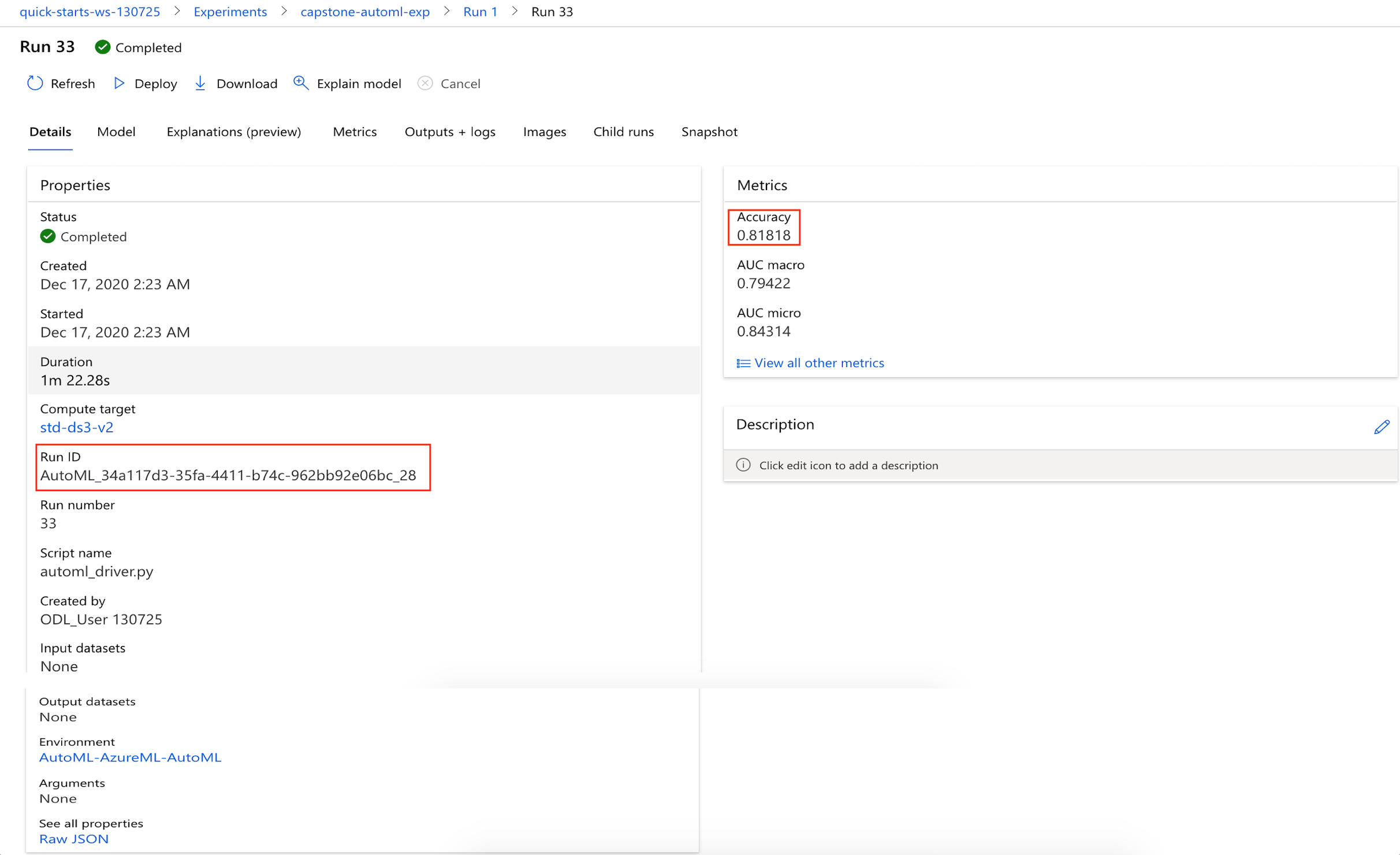Click the pencil edit icon for Description
Image resolution: width=1400 pixels, height=855 pixels.
click(x=1381, y=427)
